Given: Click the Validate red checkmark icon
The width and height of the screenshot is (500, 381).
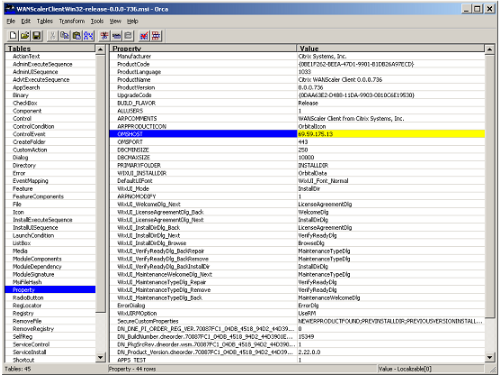Looking at the screenshot, I should pyautogui.click(x=144, y=36).
